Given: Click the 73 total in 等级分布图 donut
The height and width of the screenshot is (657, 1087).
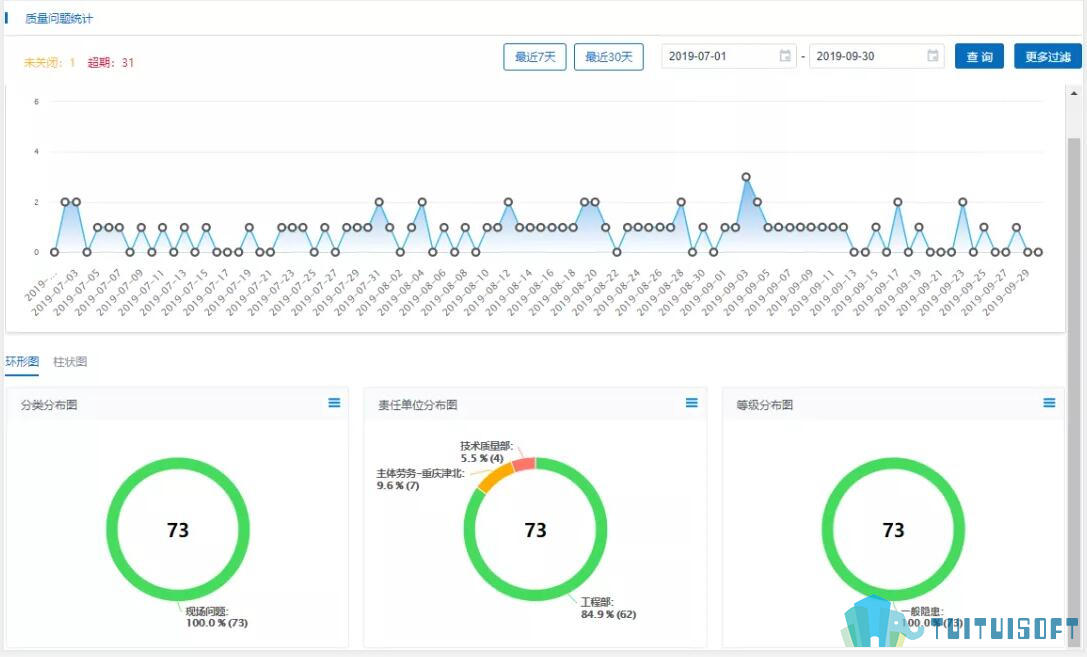Looking at the screenshot, I should pyautogui.click(x=893, y=530).
